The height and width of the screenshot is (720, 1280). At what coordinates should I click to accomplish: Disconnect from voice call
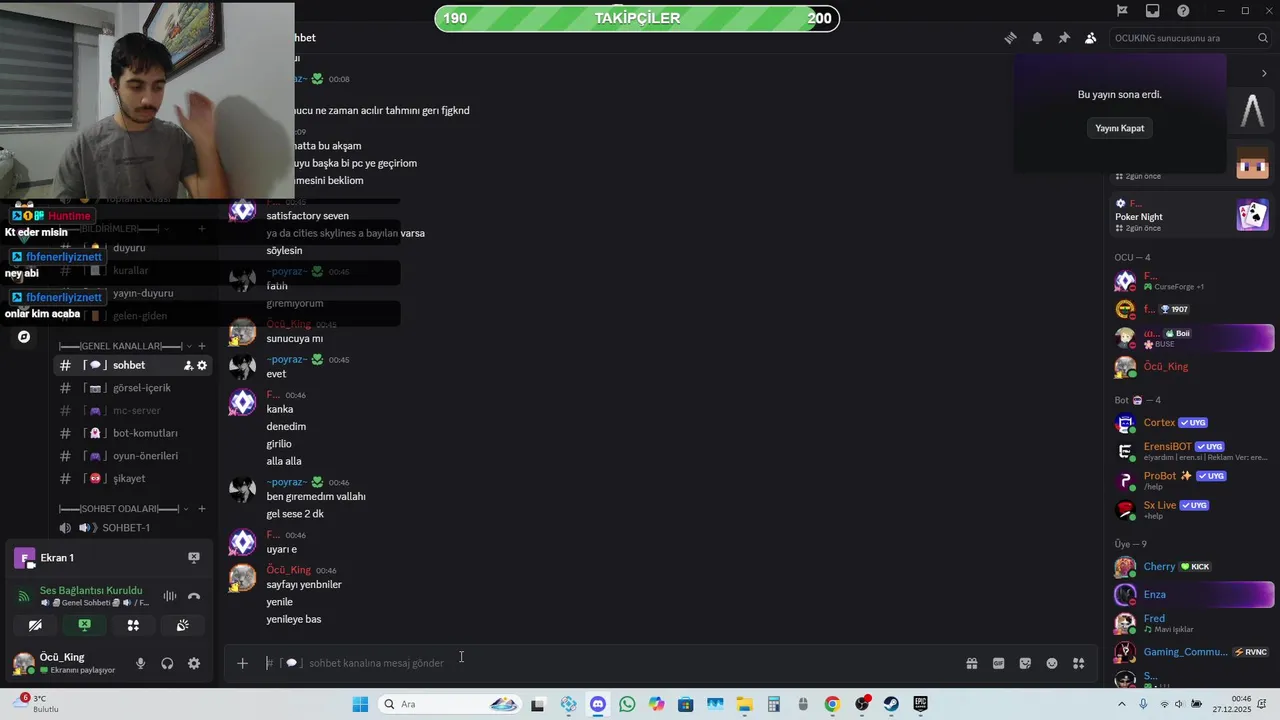(x=194, y=596)
